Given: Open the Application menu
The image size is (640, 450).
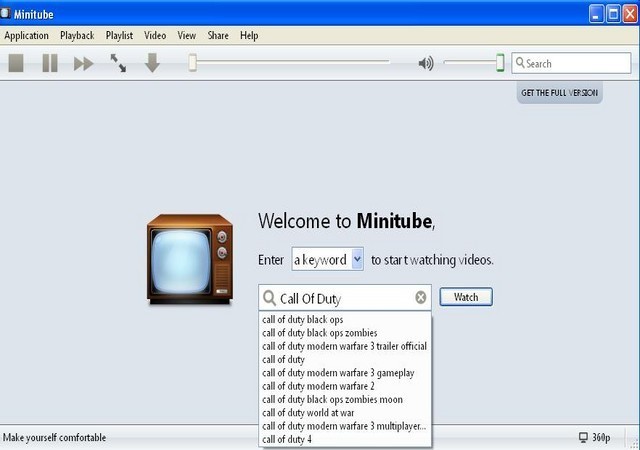Looking at the screenshot, I should pos(27,36).
